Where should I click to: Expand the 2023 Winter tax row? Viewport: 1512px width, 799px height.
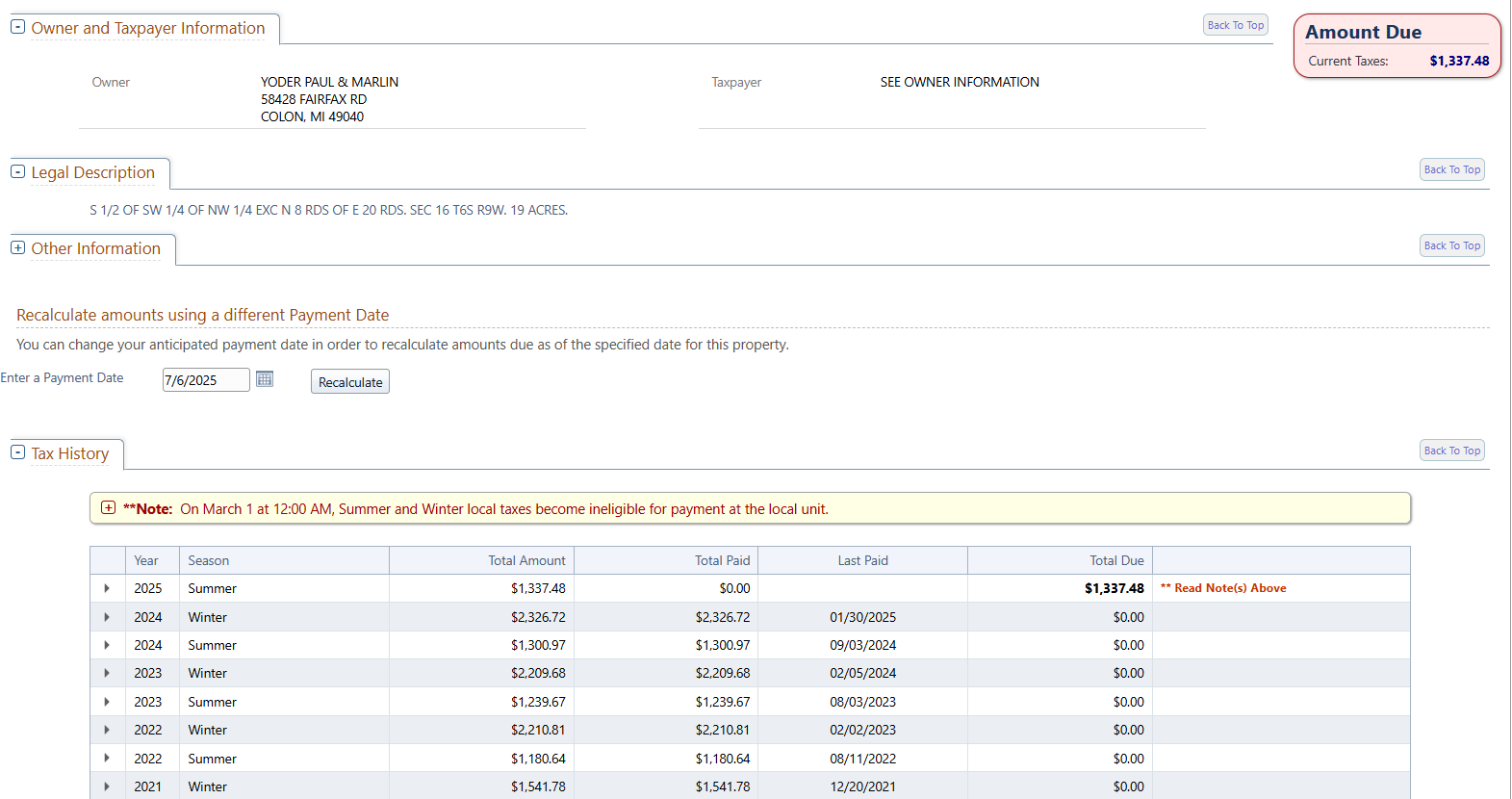point(107,673)
